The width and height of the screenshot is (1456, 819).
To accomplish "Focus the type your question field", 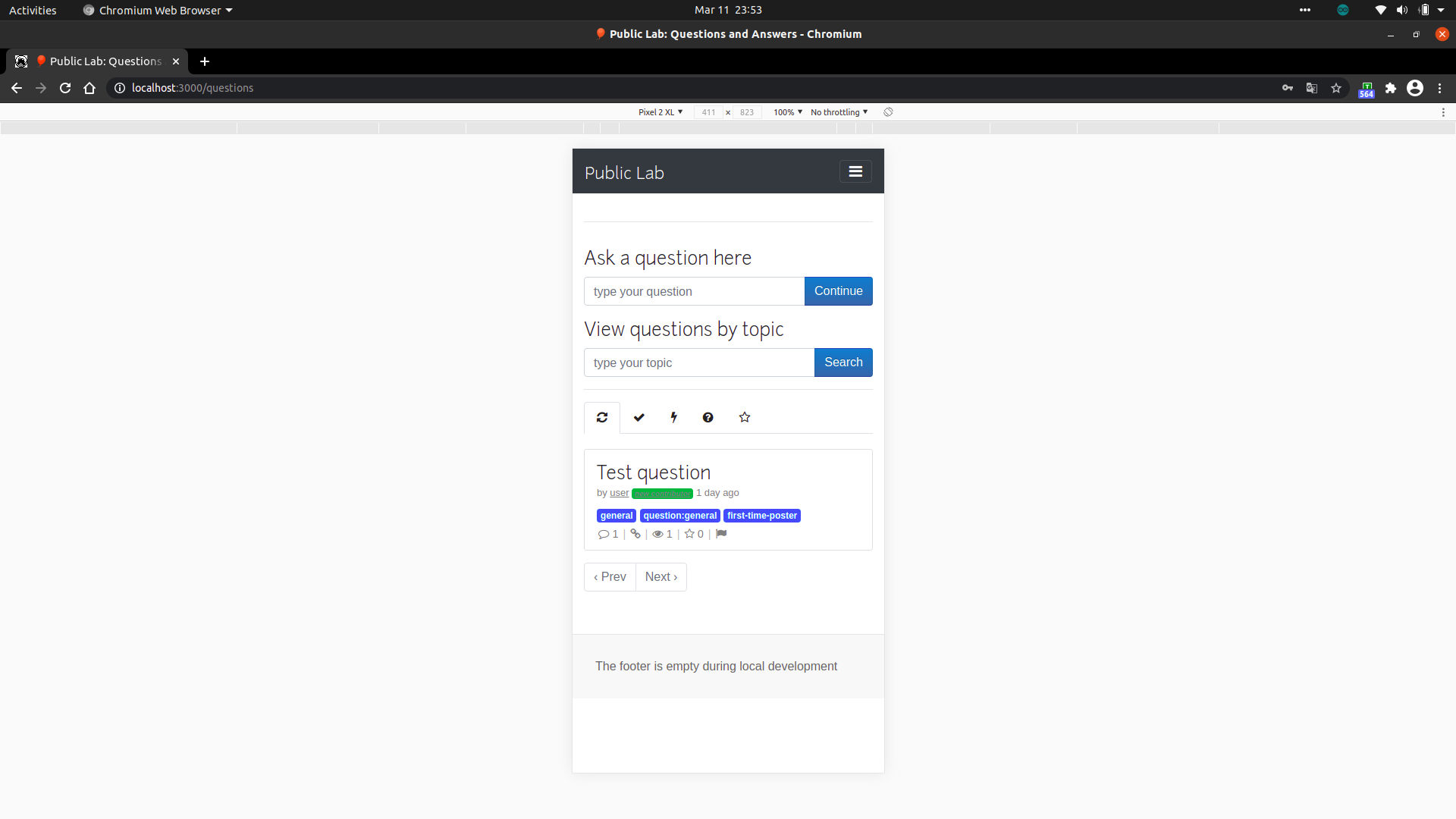I will [694, 291].
